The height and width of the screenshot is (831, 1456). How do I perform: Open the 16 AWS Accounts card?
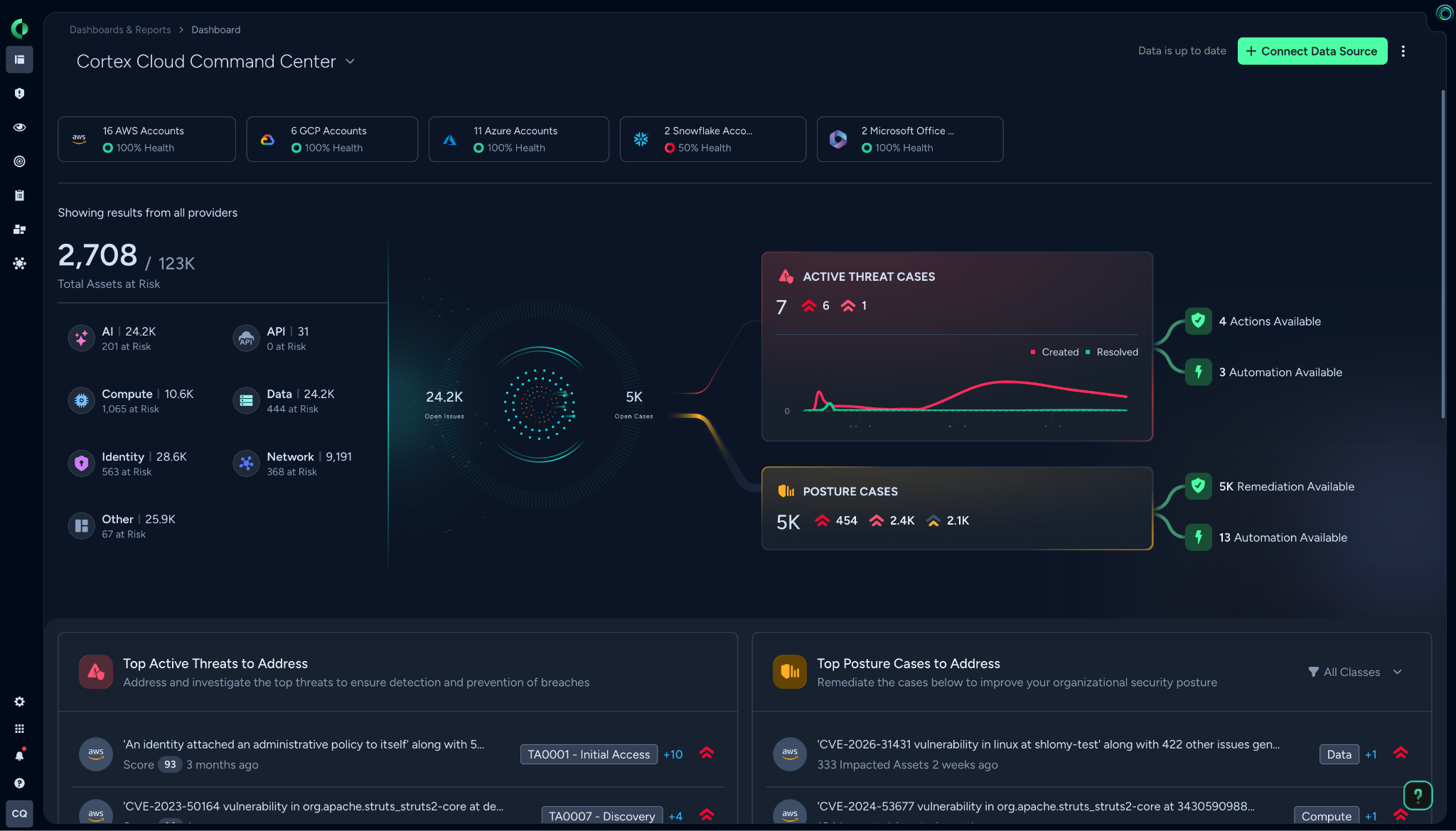click(x=146, y=139)
